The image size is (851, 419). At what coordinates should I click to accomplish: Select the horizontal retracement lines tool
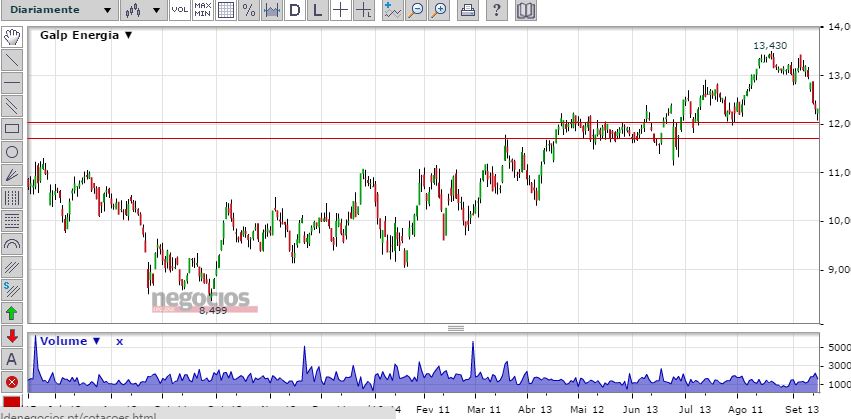click(12, 220)
